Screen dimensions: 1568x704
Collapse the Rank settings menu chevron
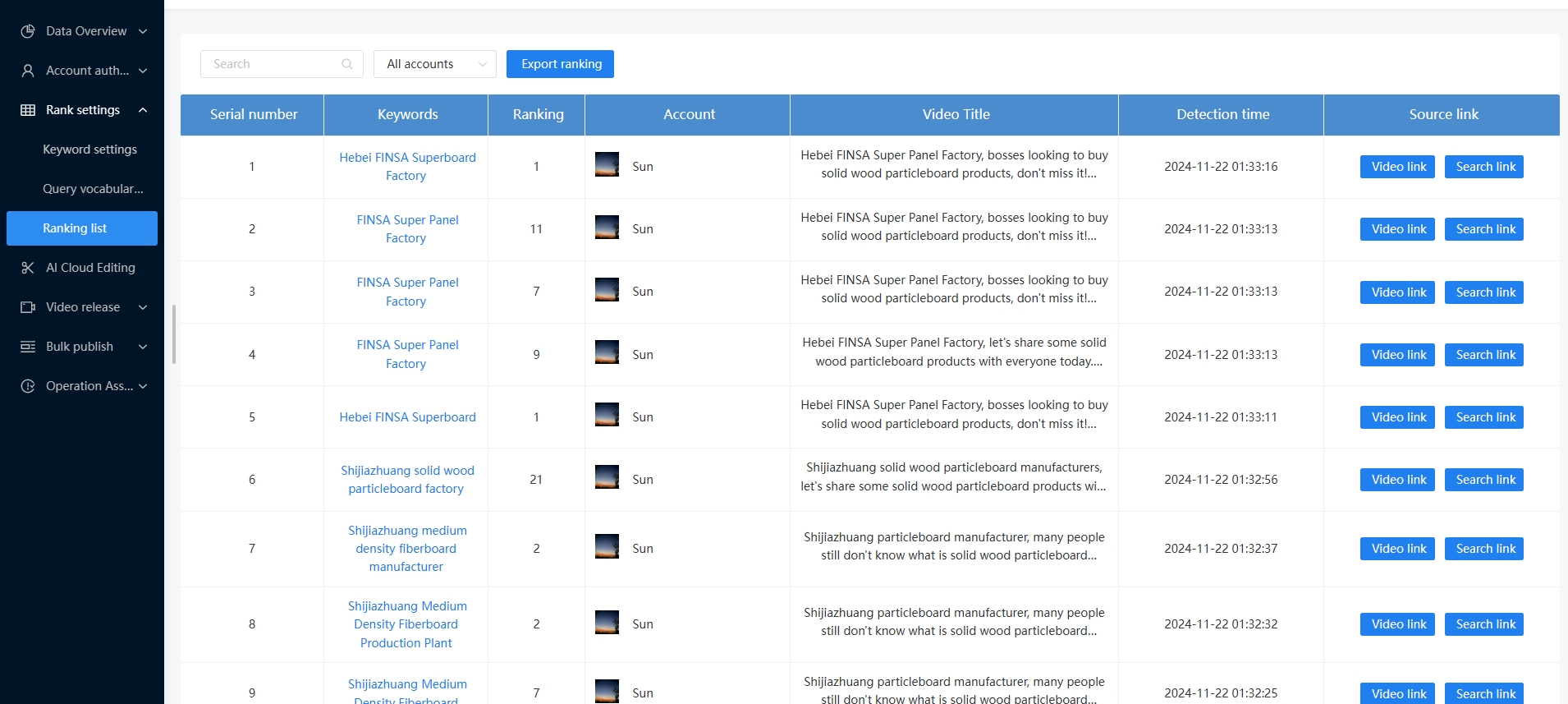point(143,110)
